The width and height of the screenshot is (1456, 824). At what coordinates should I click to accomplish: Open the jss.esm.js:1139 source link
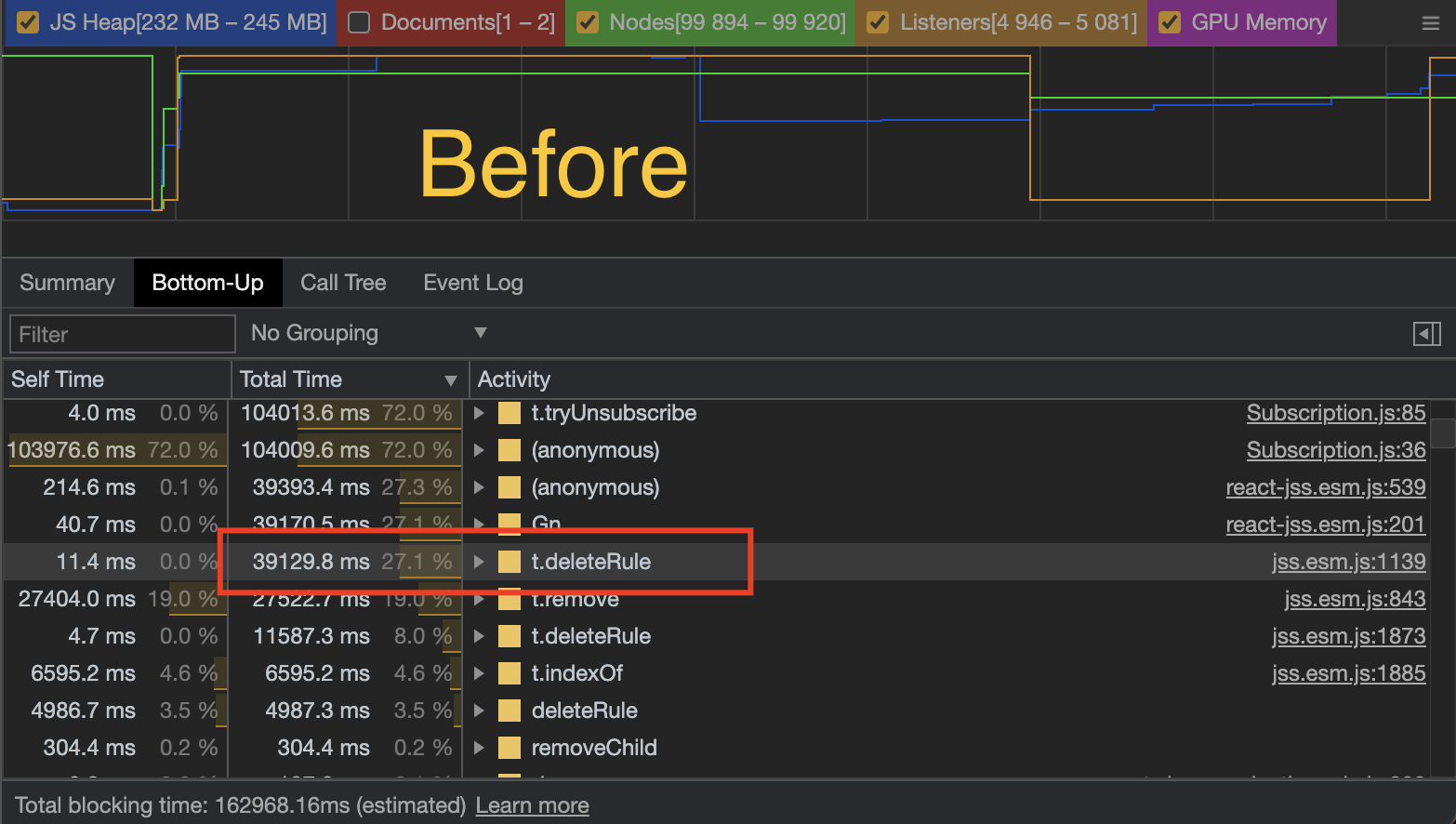(1349, 561)
